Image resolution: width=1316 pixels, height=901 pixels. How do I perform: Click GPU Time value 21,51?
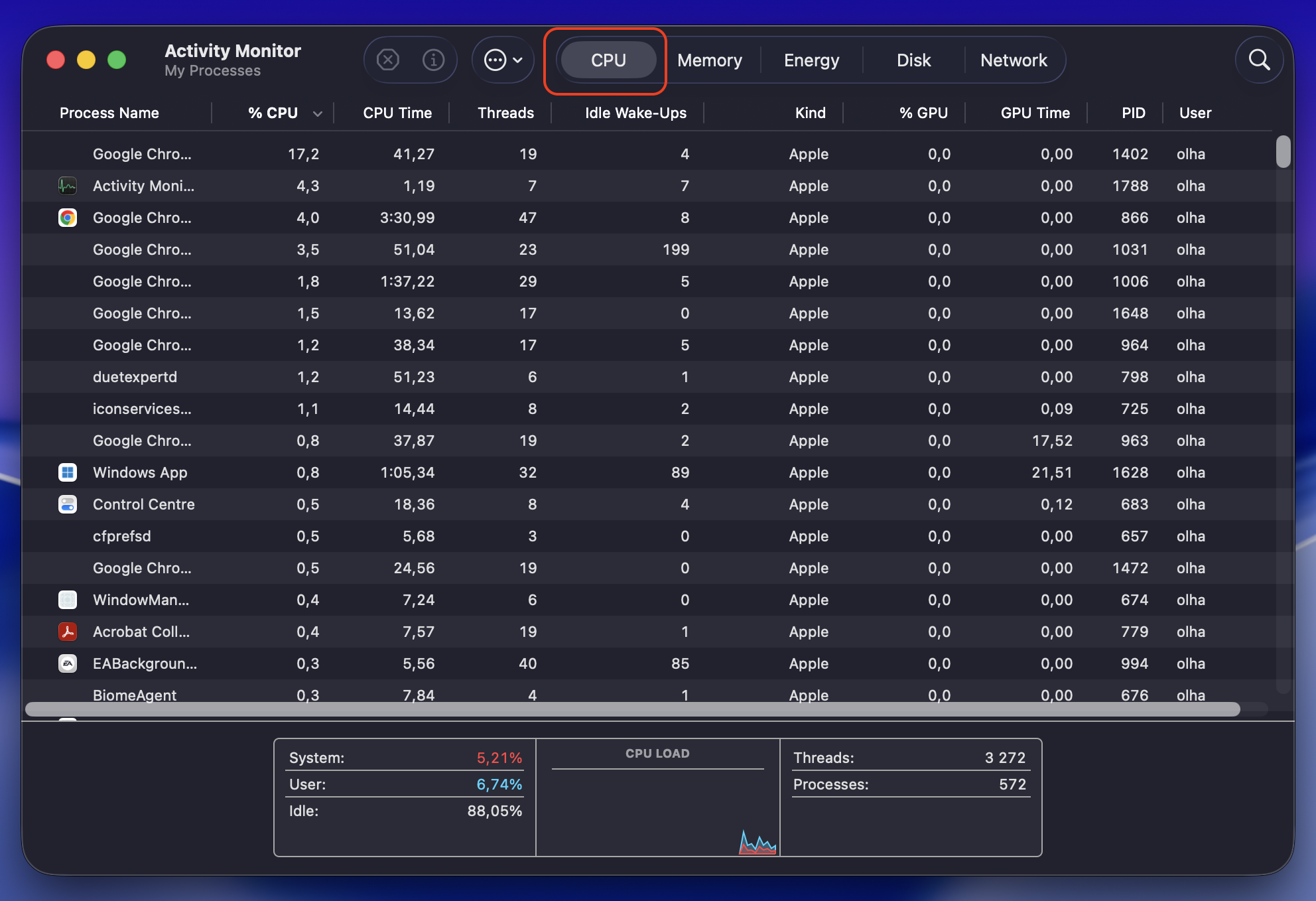pyautogui.click(x=1052, y=472)
